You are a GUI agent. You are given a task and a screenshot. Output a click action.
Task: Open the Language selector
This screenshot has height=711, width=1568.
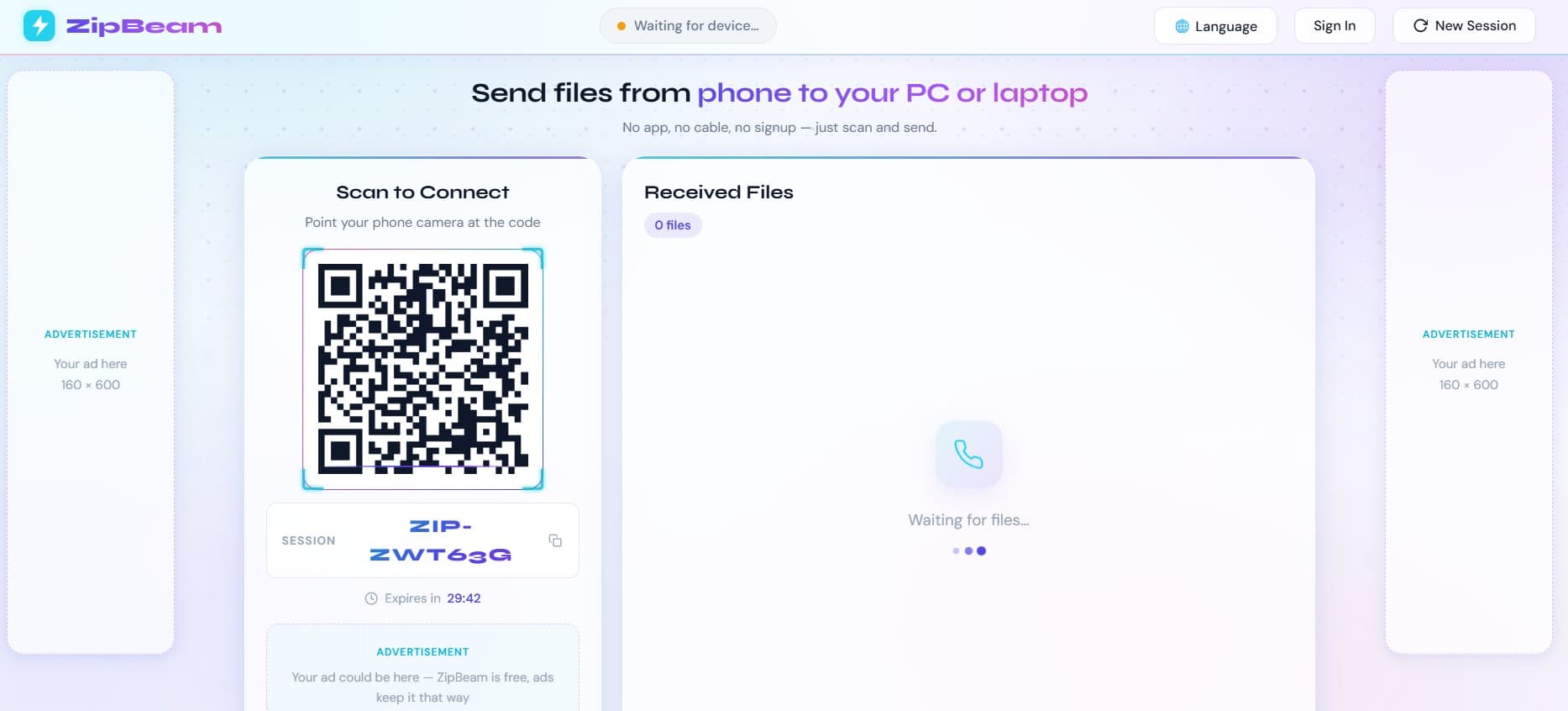[x=1215, y=26]
